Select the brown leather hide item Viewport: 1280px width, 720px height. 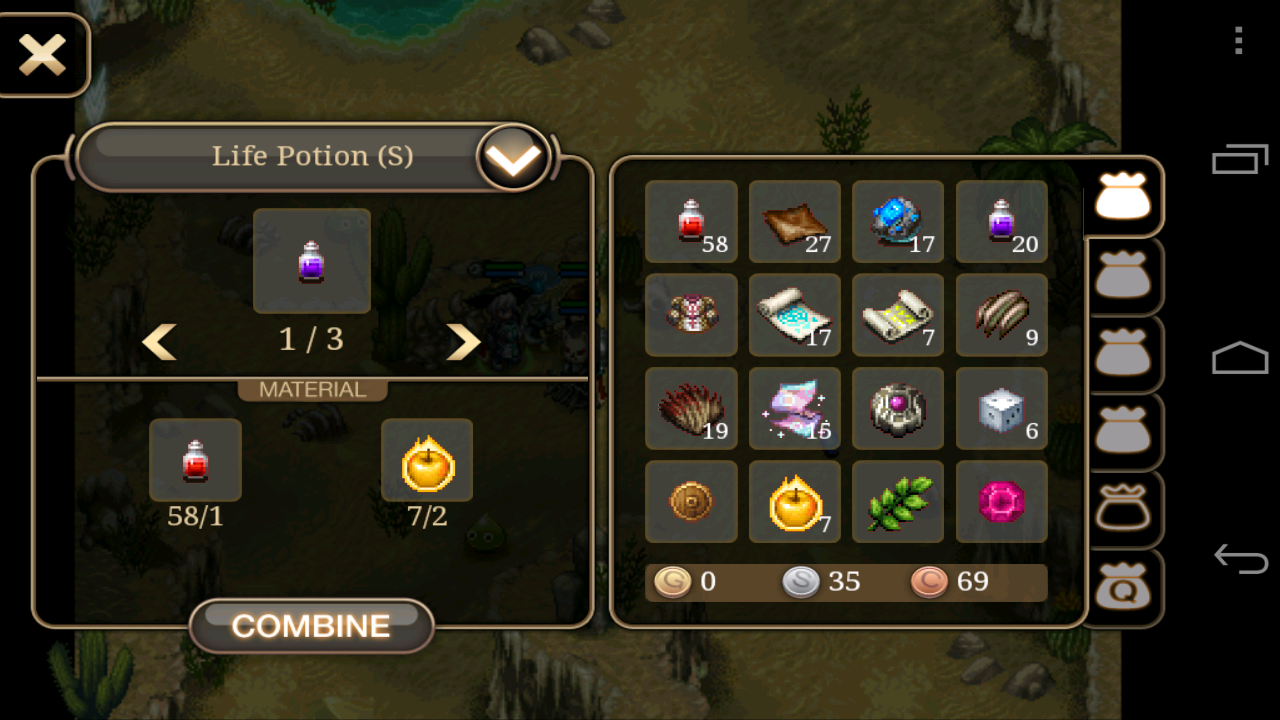coord(795,221)
